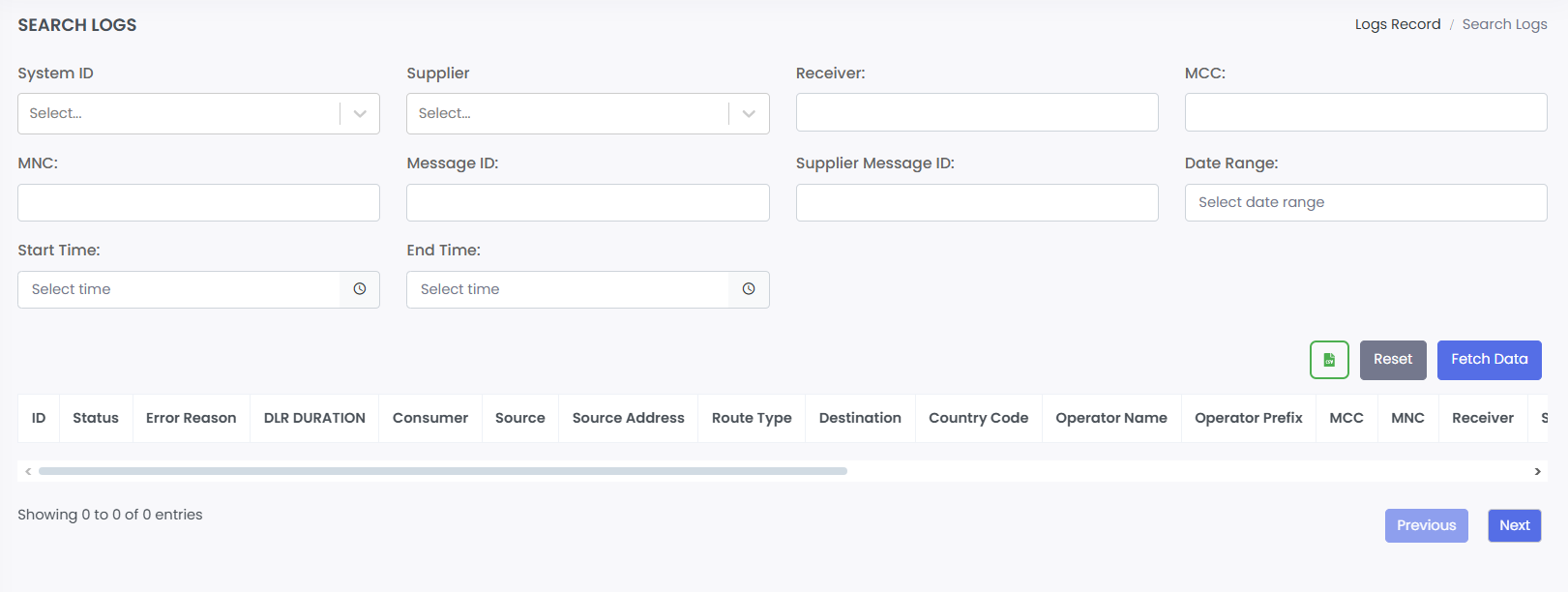Click the End Time clock icon
Viewport: 1568px width, 592px height.
point(749,289)
